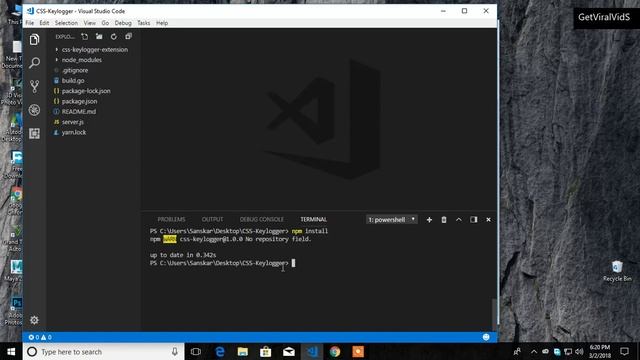The width and height of the screenshot is (640, 360).
Task: Open Google Chrome from taskbar
Action: pos(335,351)
